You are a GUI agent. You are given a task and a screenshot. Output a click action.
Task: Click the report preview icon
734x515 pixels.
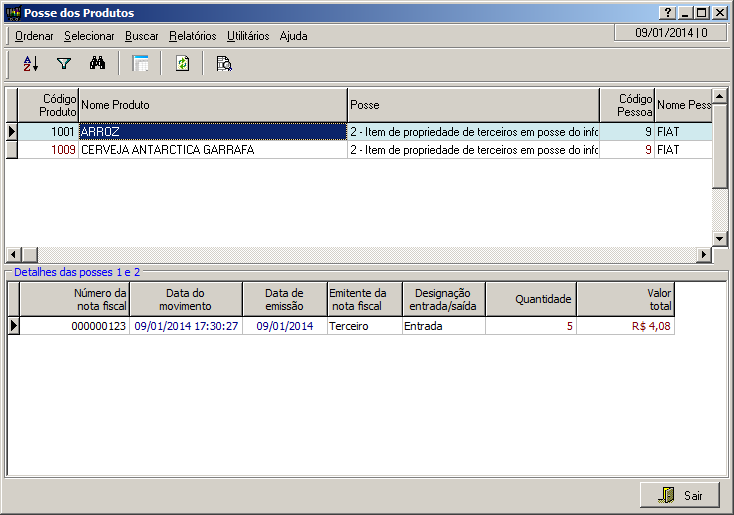click(x=224, y=64)
